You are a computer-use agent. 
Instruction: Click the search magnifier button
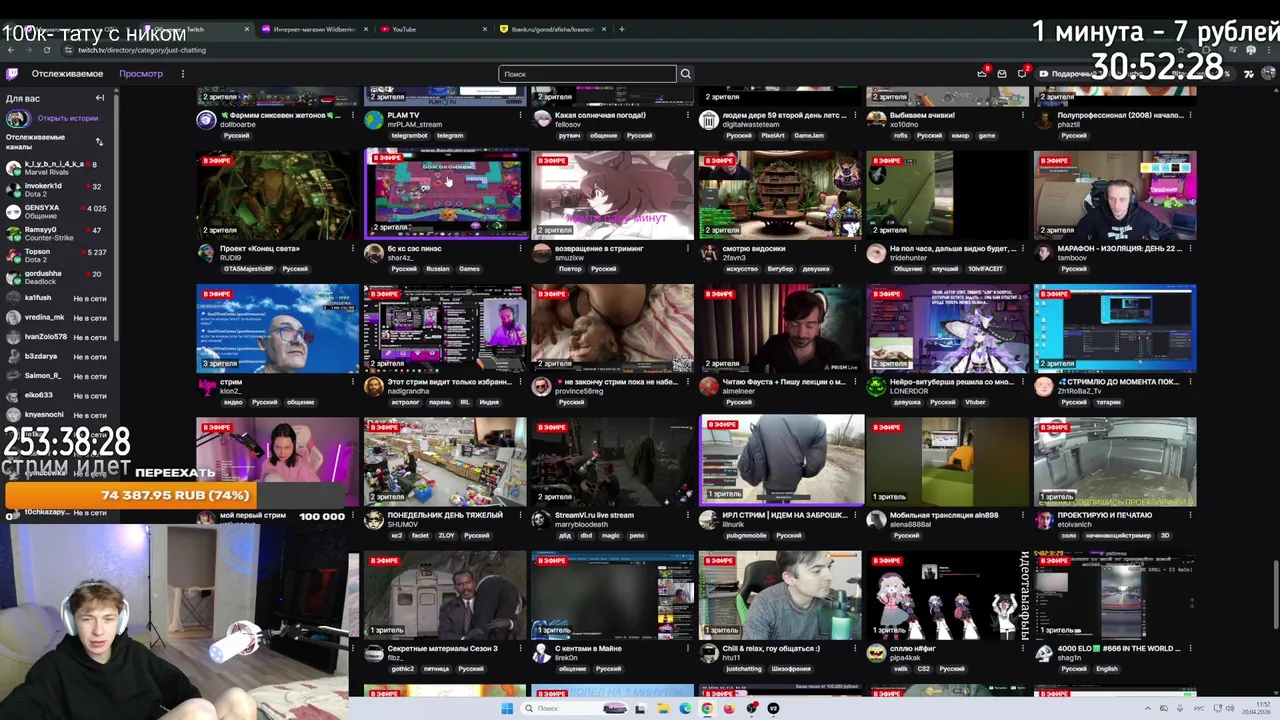click(x=685, y=74)
